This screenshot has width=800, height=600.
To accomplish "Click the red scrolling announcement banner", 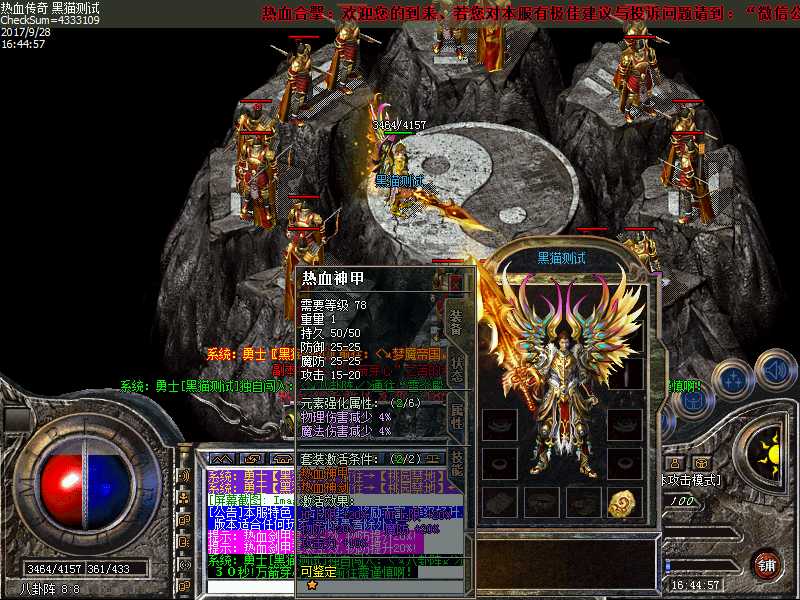I will [531, 13].
